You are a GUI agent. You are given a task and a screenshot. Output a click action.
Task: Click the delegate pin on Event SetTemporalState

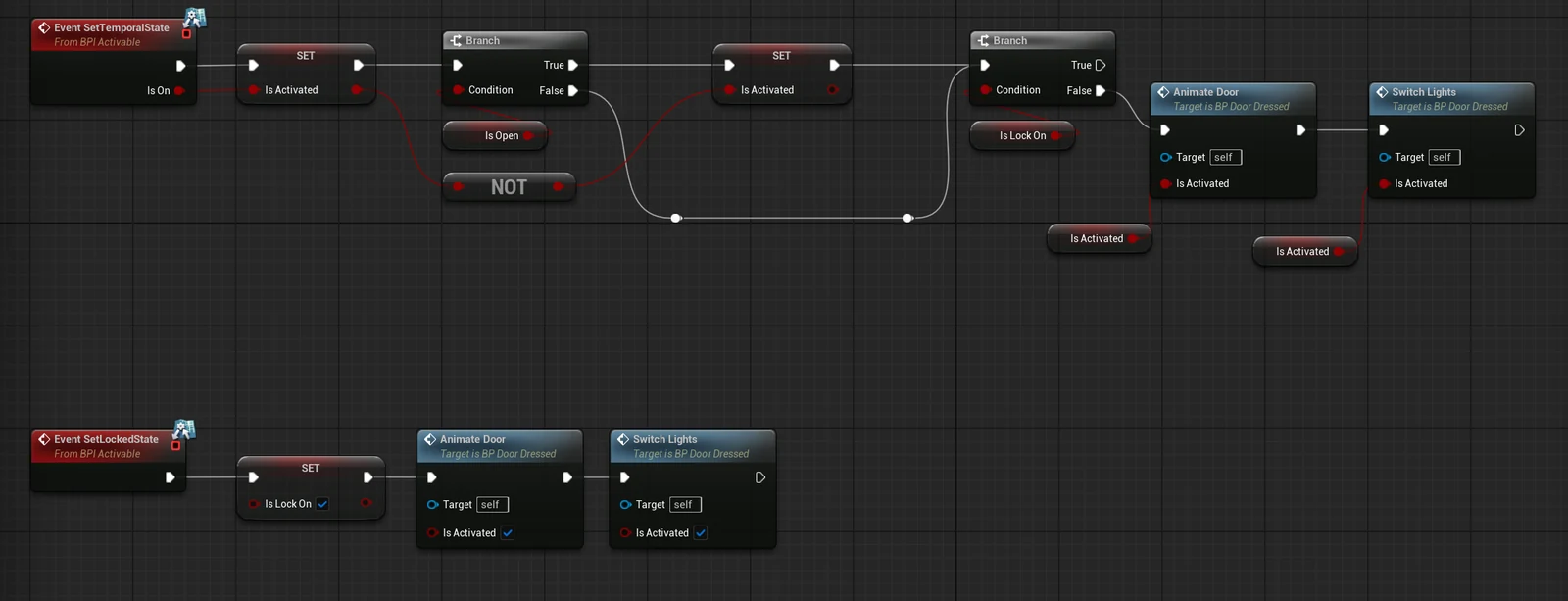click(x=186, y=34)
